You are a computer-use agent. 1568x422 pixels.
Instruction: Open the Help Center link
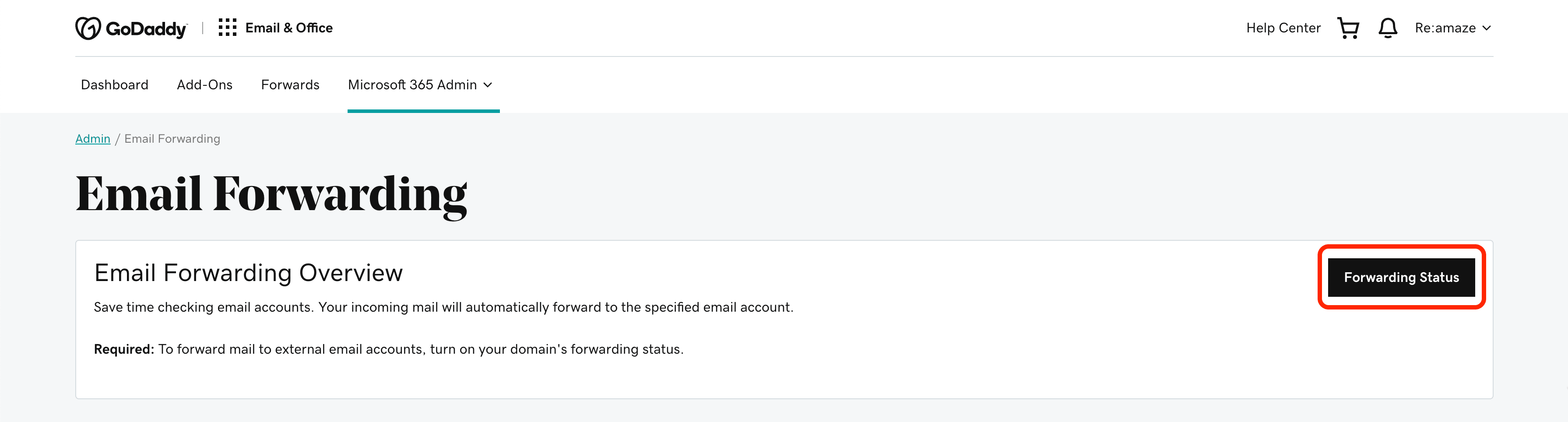(x=1283, y=28)
